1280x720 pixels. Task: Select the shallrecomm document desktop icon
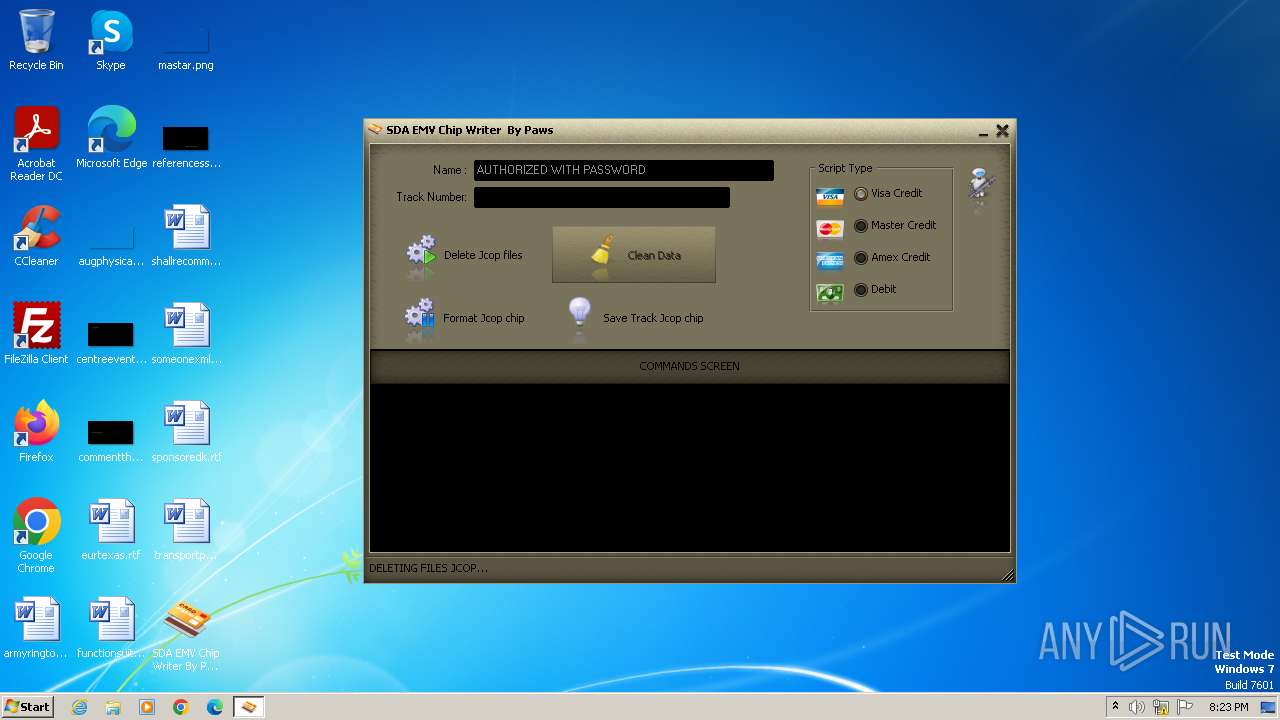tap(186, 236)
